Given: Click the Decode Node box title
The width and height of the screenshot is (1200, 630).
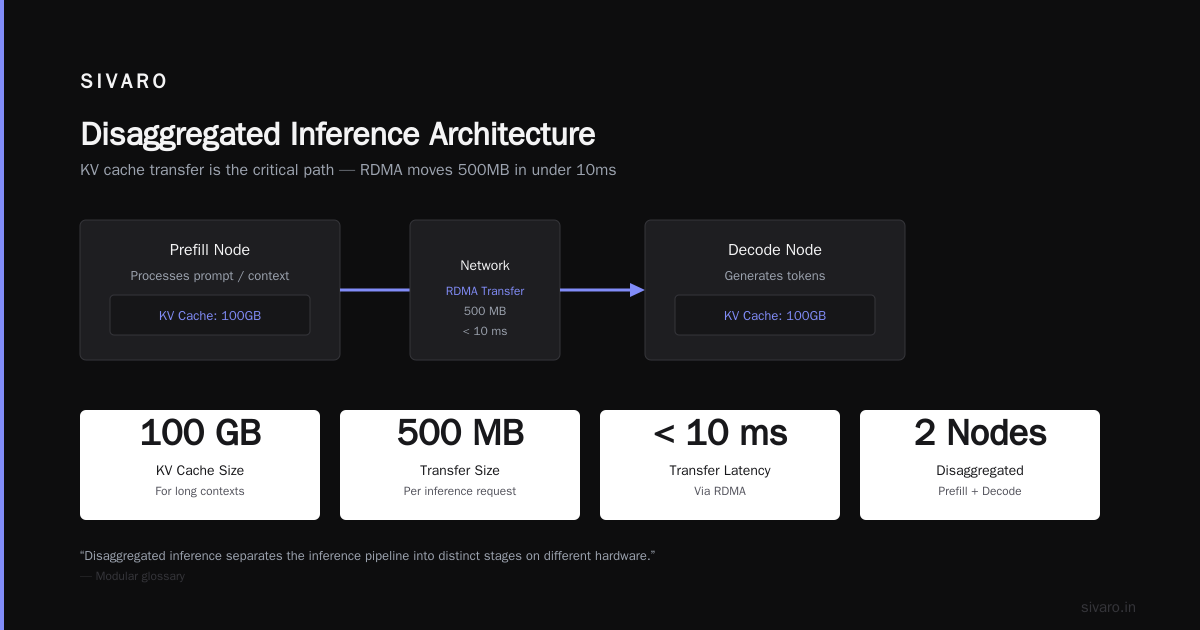Looking at the screenshot, I should tap(775, 250).
